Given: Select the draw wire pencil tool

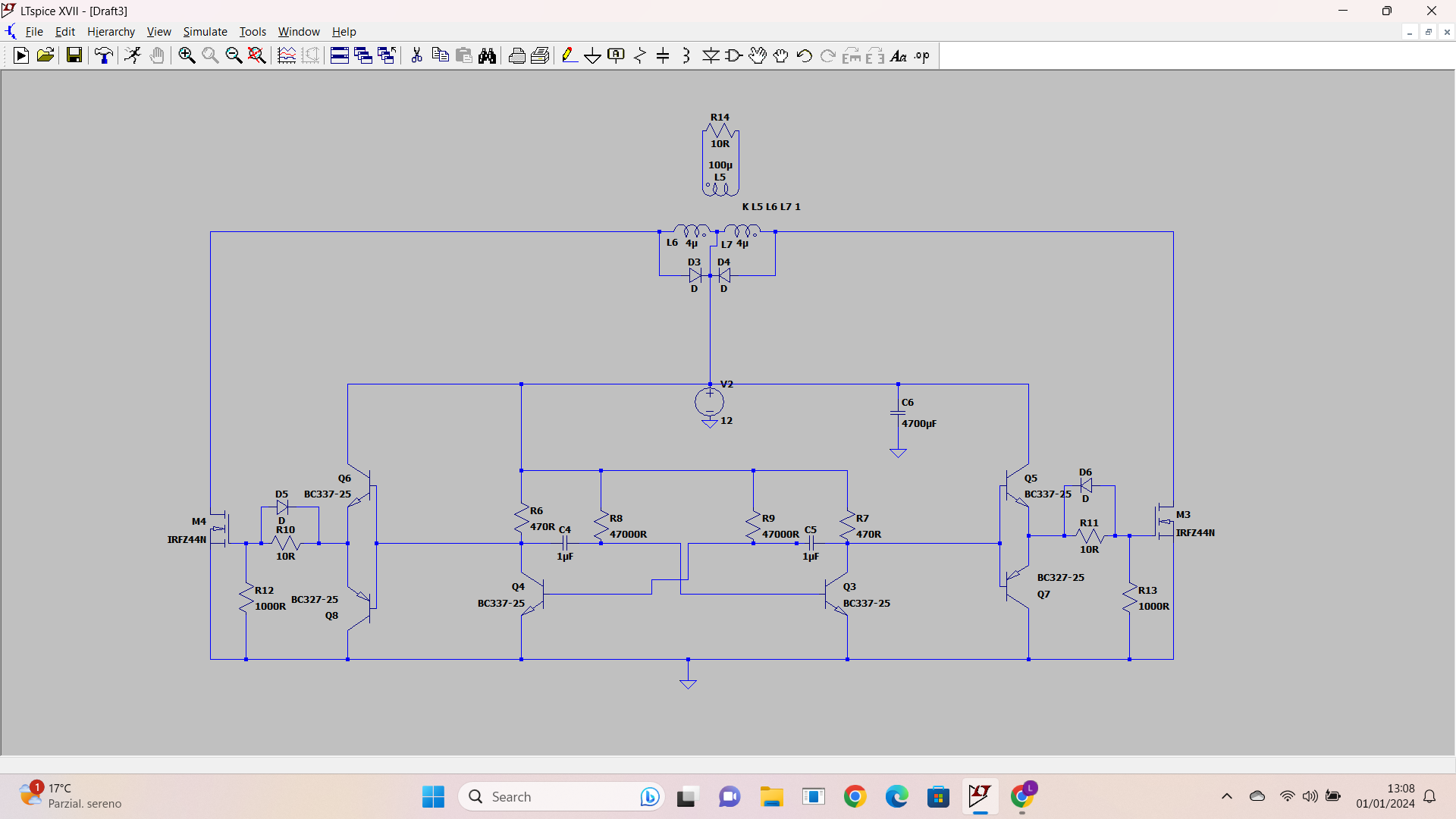Looking at the screenshot, I should click(569, 55).
